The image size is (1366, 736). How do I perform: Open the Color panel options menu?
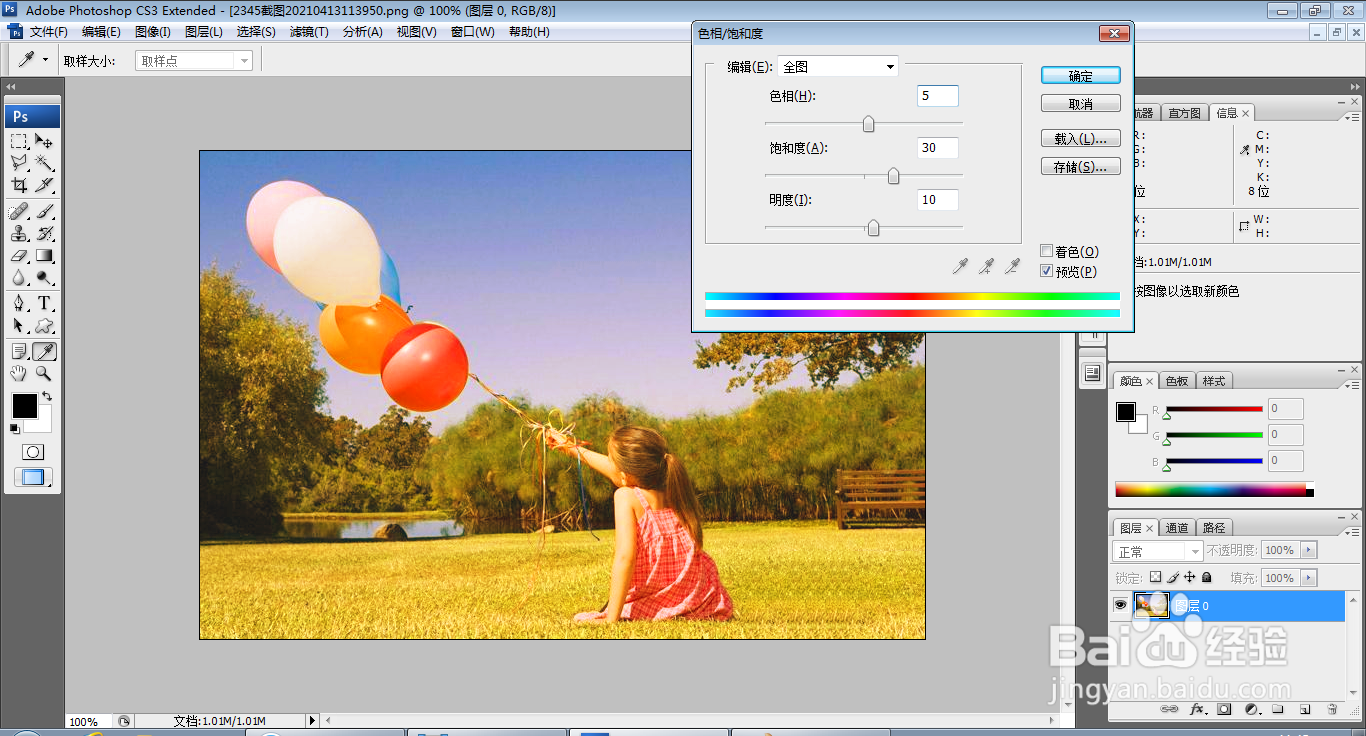(x=1351, y=385)
